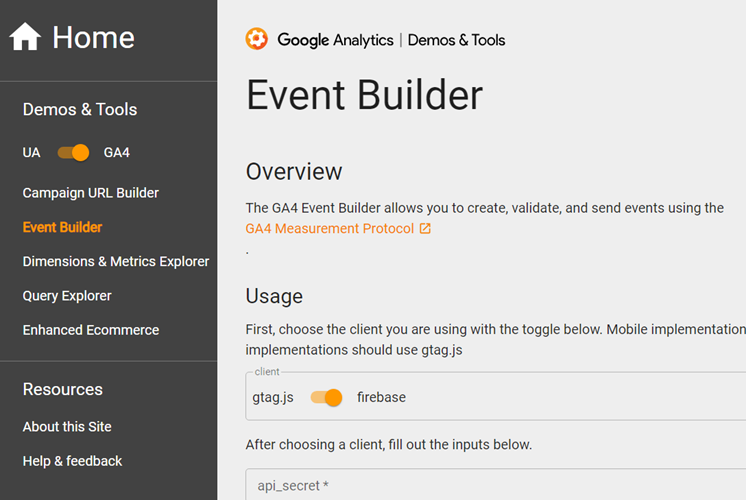Click the external-link icon beside GA4 Measurement Protocol
The image size is (746, 500).
coord(425,229)
